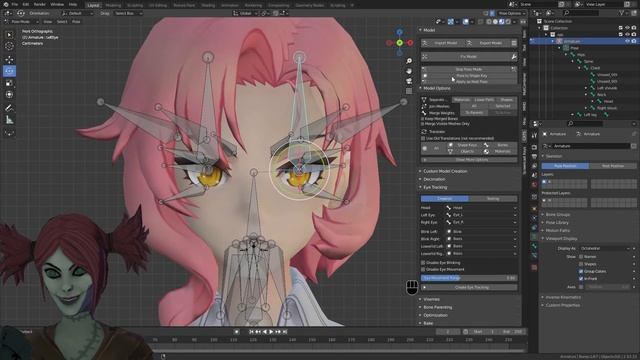Click the outliner filter funnel icon
The width and height of the screenshot is (640, 360).
(622, 13)
